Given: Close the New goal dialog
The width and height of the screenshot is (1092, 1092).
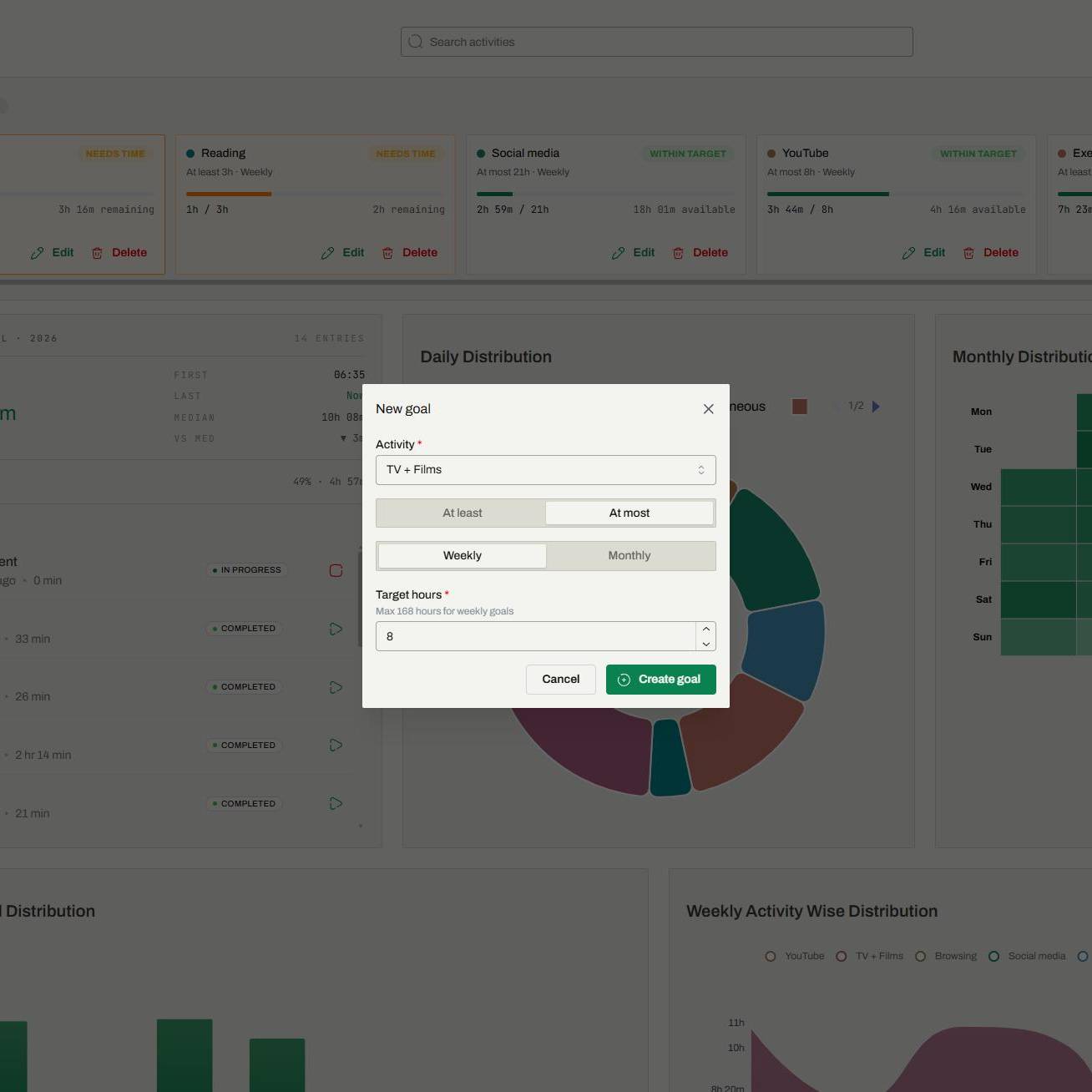Looking at the screenshot, I should click(708, 409).
